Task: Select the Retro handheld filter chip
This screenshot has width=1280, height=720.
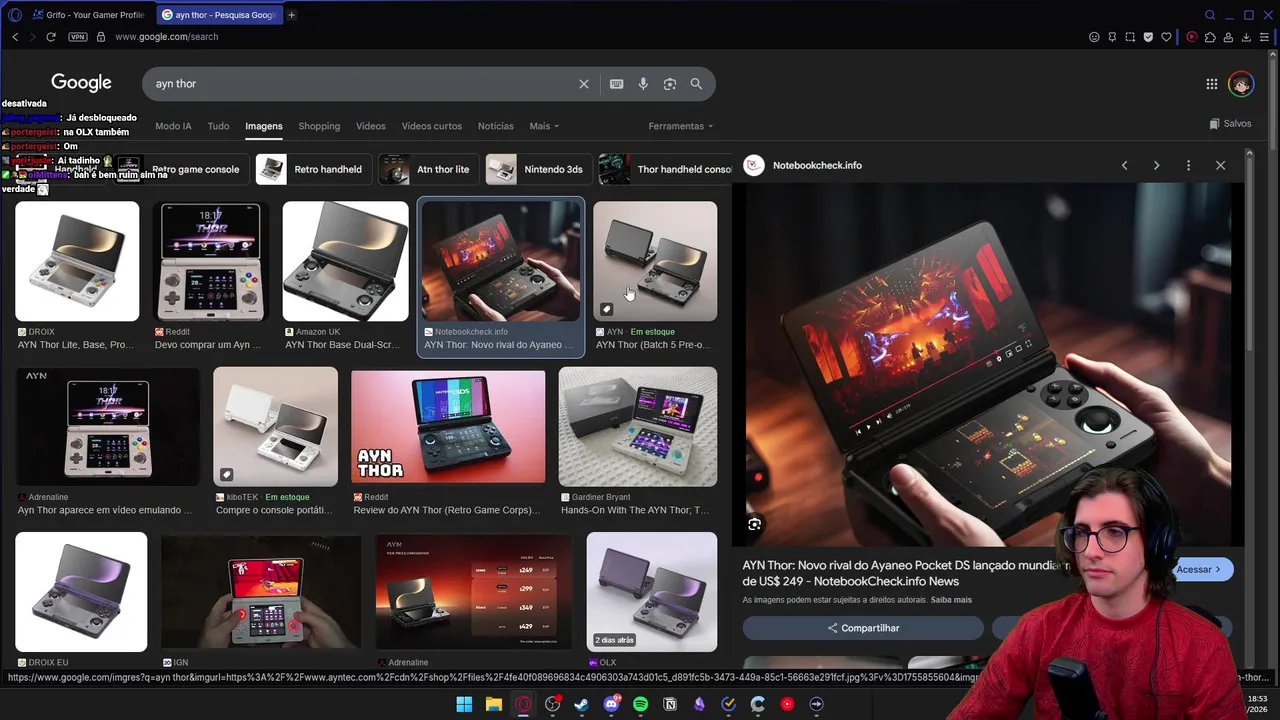Action: tap(315, 169)
